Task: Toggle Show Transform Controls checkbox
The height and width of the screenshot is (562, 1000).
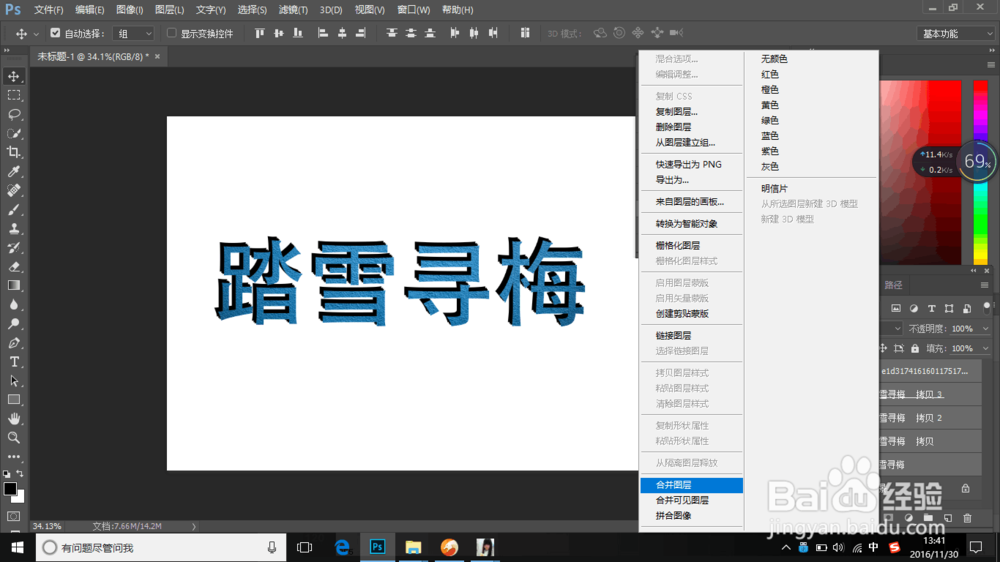Action: tap(172, 33)
